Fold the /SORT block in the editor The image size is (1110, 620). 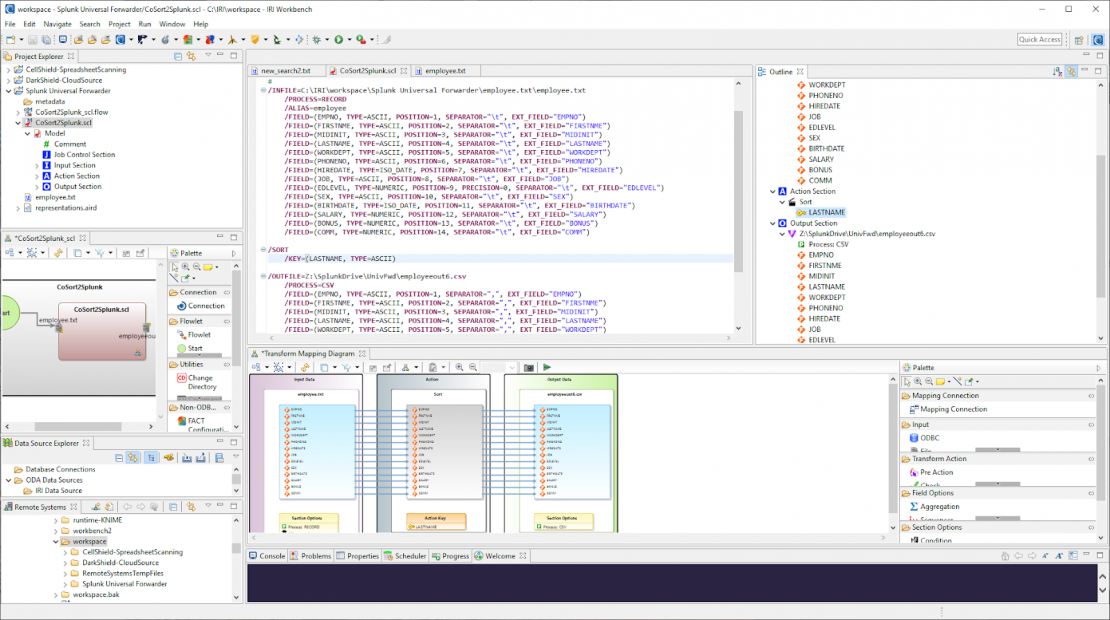click(x=263, y=250)
